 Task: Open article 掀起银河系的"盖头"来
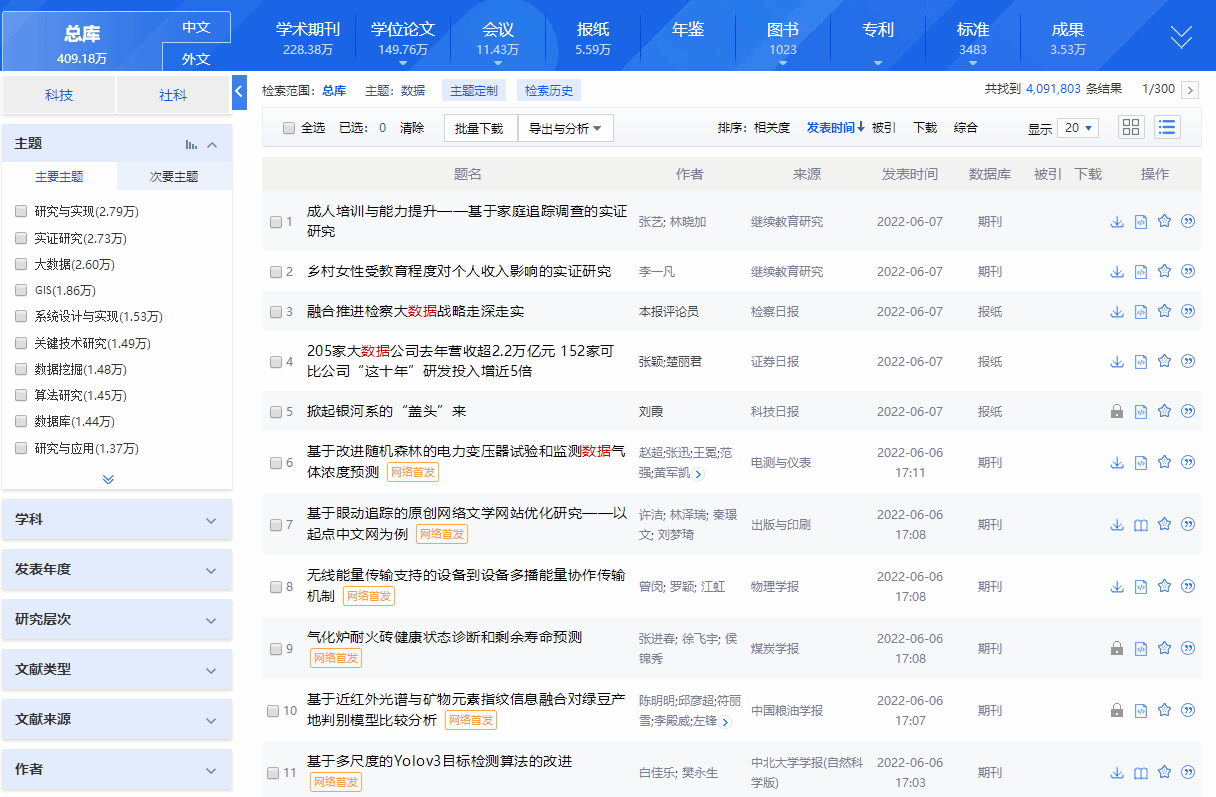(386, 411)
